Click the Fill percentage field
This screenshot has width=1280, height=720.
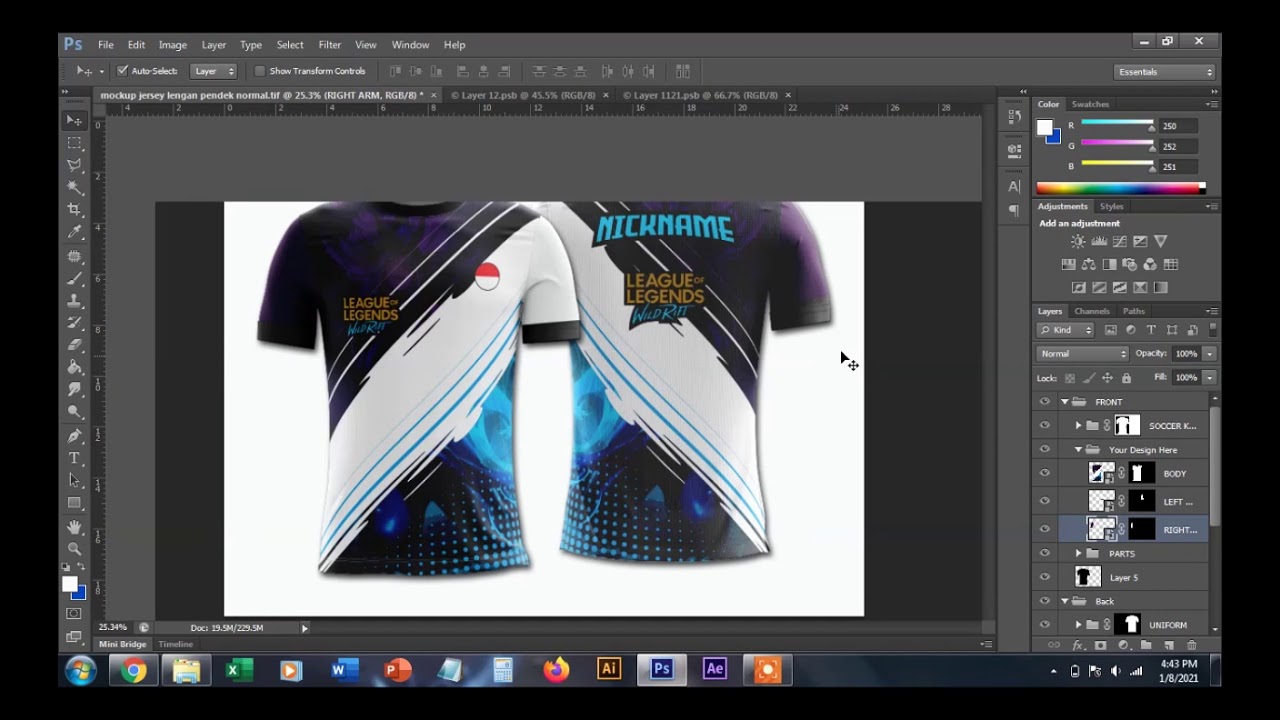click(x=1186, y=378)
